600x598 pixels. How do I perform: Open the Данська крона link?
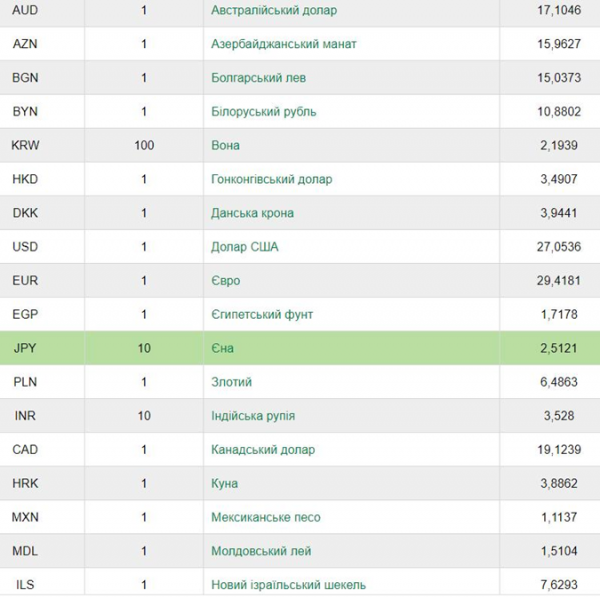click(x=253, y=213)
